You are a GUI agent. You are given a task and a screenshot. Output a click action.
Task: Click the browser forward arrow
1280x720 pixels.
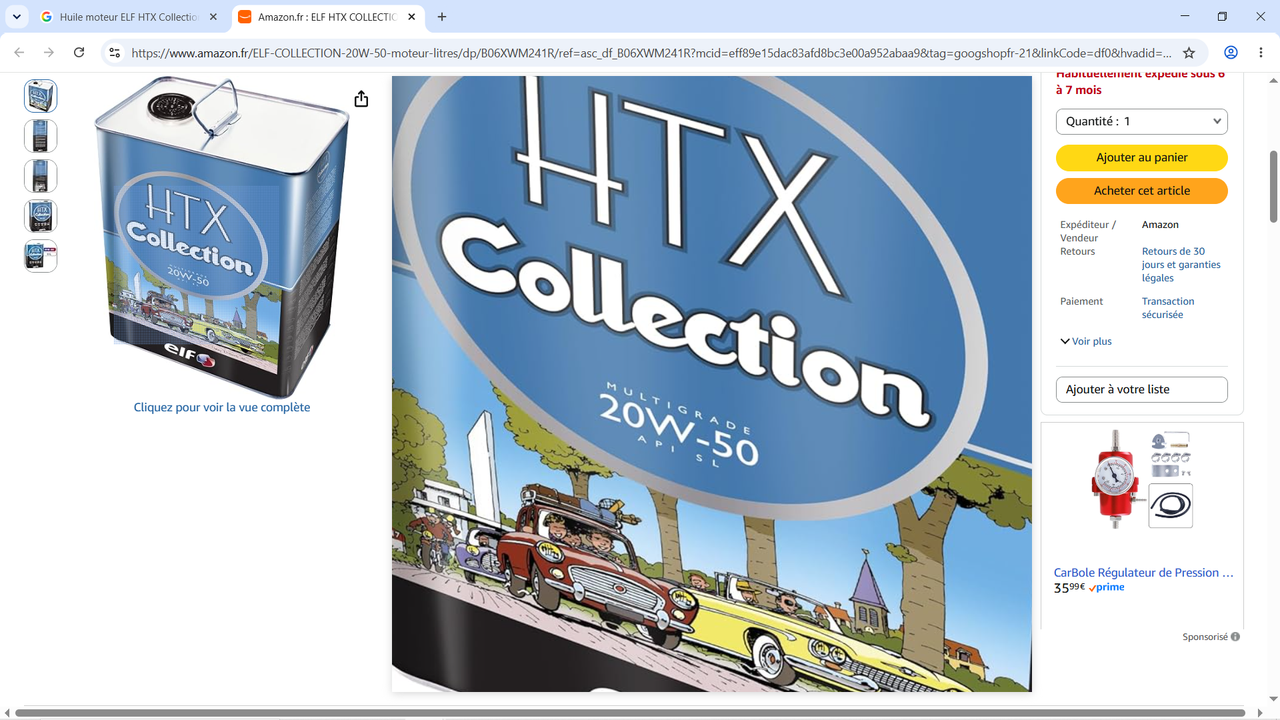point(49,53)
